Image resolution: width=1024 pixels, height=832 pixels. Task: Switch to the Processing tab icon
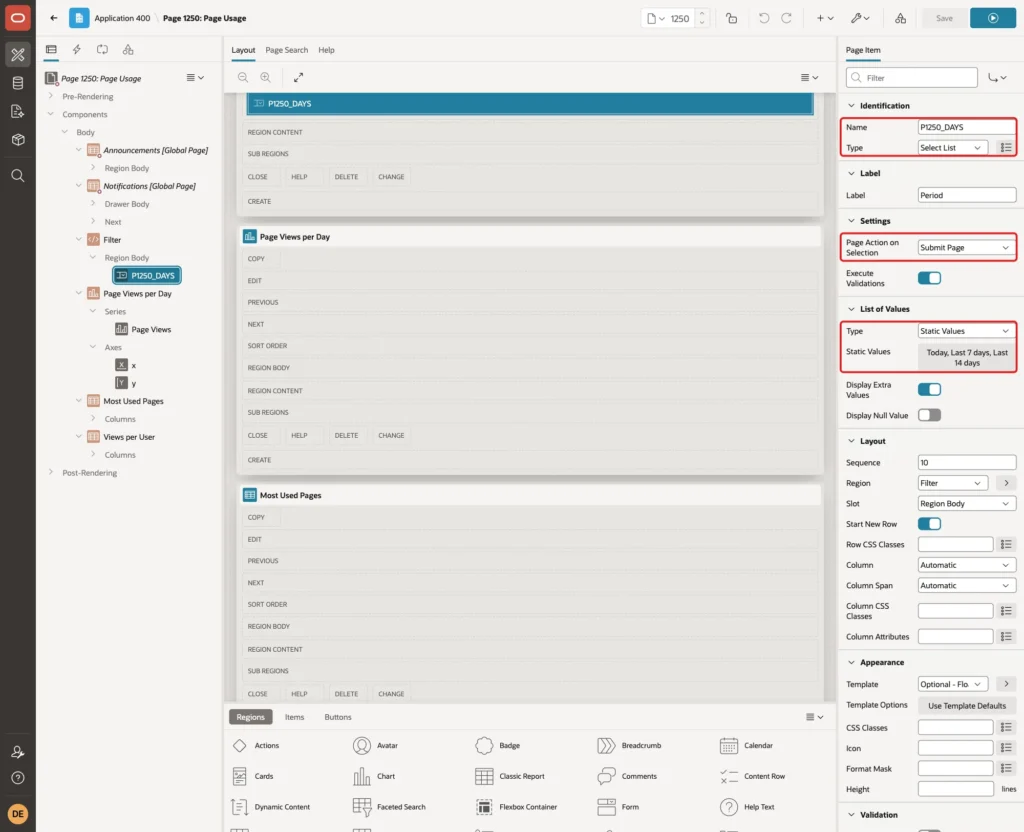103,50
